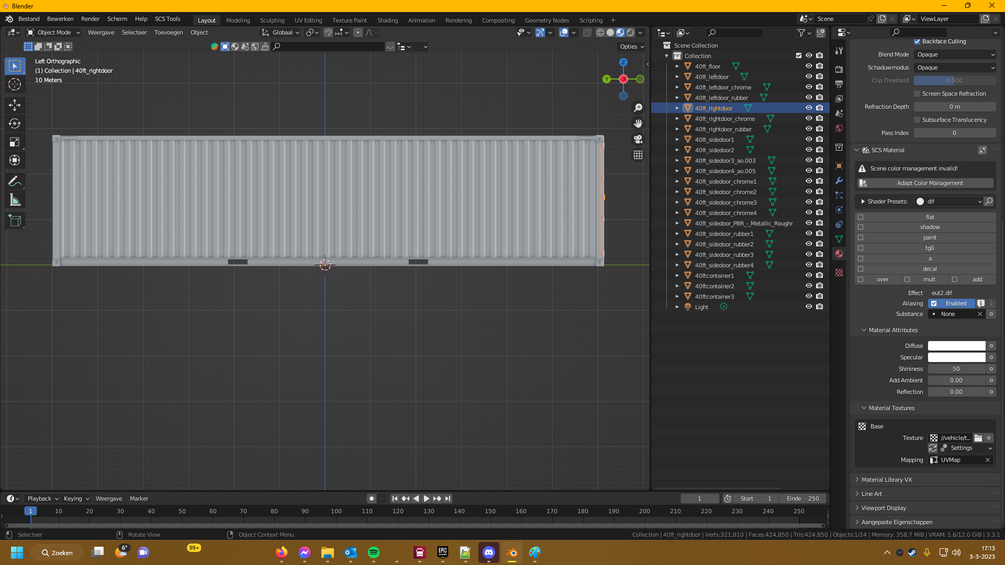Open the Schaduwmodus dropdown

pyautogui.click(x=954, y=67)
